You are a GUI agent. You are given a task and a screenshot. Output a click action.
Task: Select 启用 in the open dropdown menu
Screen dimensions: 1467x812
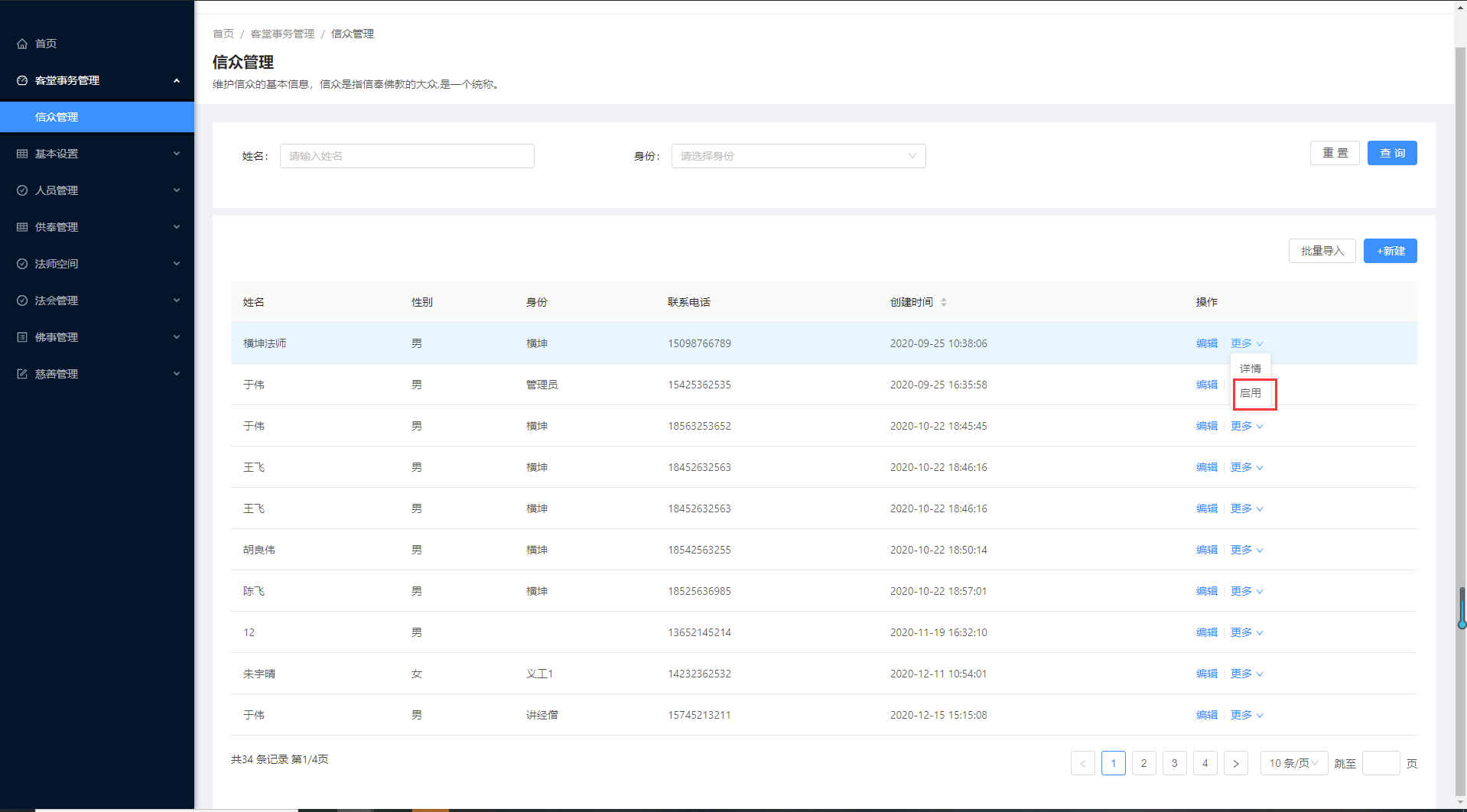(1251, 393)
